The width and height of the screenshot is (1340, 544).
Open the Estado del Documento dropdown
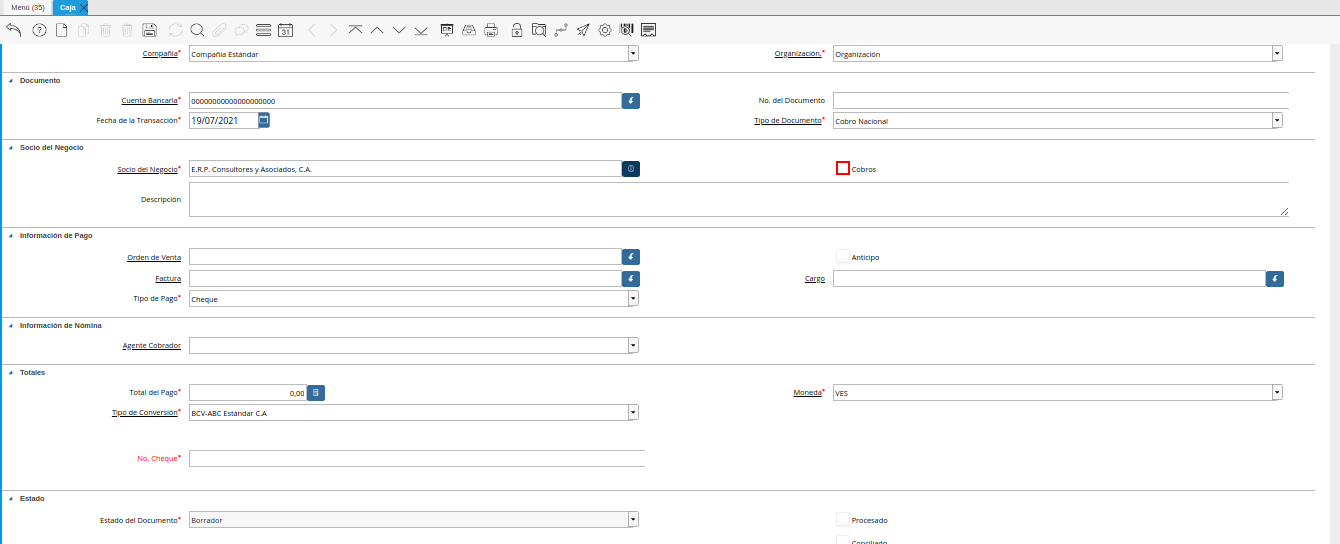point(633,520)
